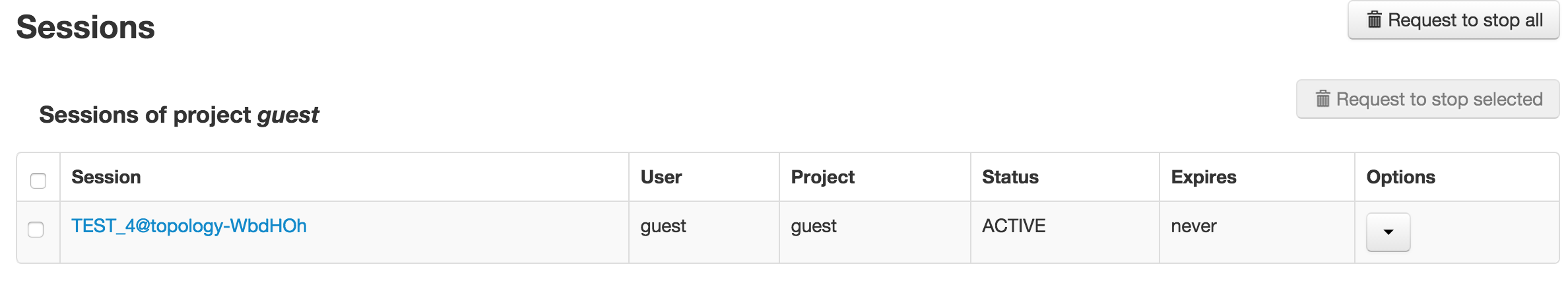Screen dimensions: 1568x285
Task: Check the box for the TEST_4@topology-WbdHOh session
Action: click(36, 229)
